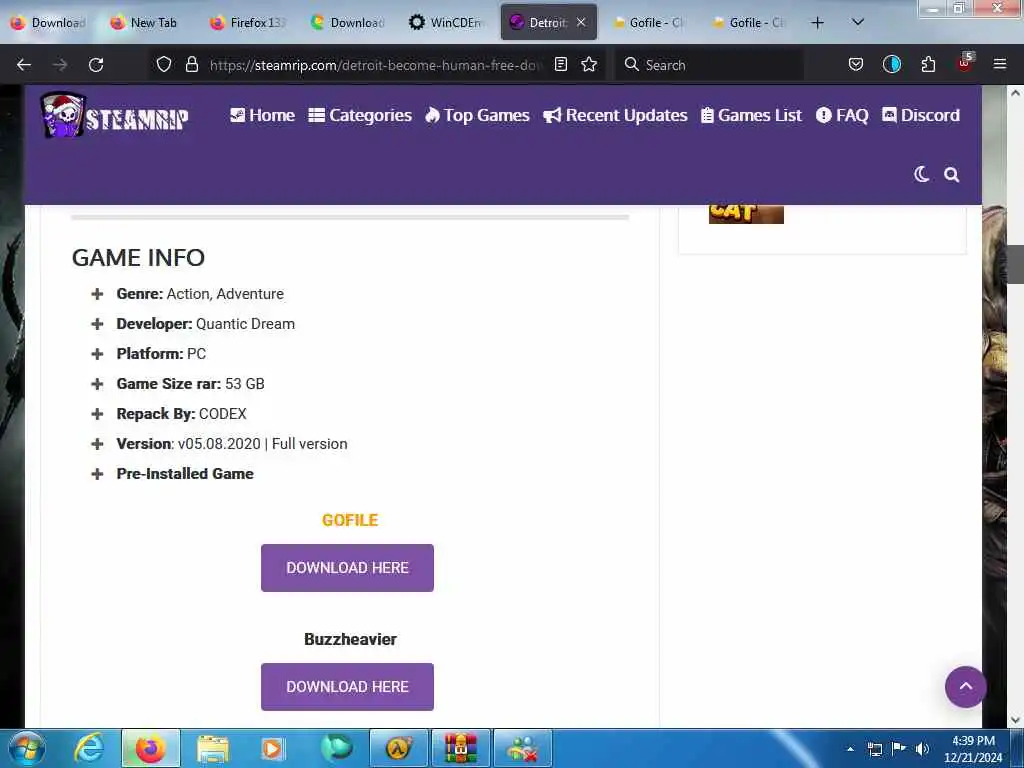
Task: Click the Buzzheavier Download Here button
Action: coord(347,687)
